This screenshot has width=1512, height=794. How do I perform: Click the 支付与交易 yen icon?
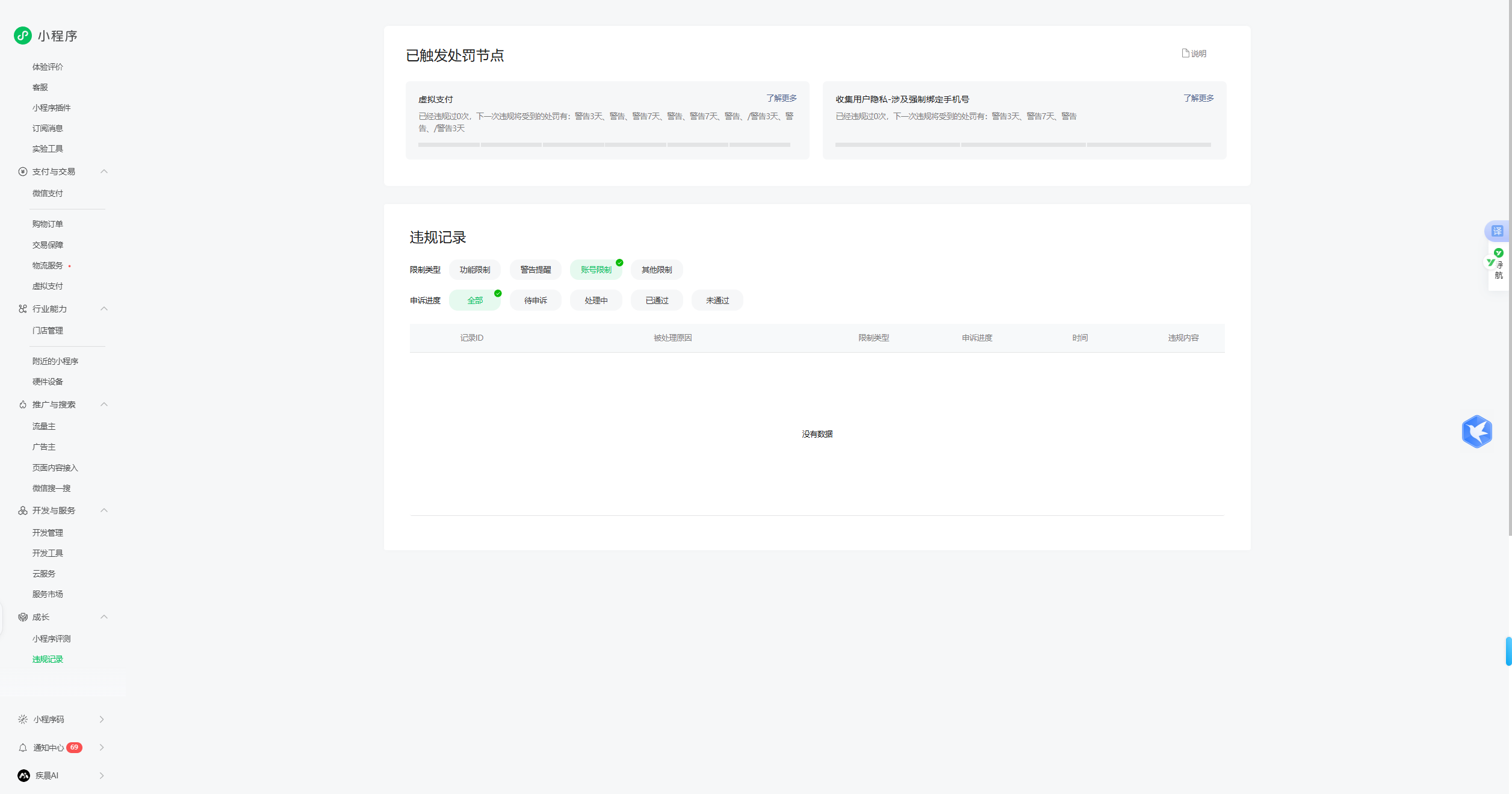tap(23, 172)
